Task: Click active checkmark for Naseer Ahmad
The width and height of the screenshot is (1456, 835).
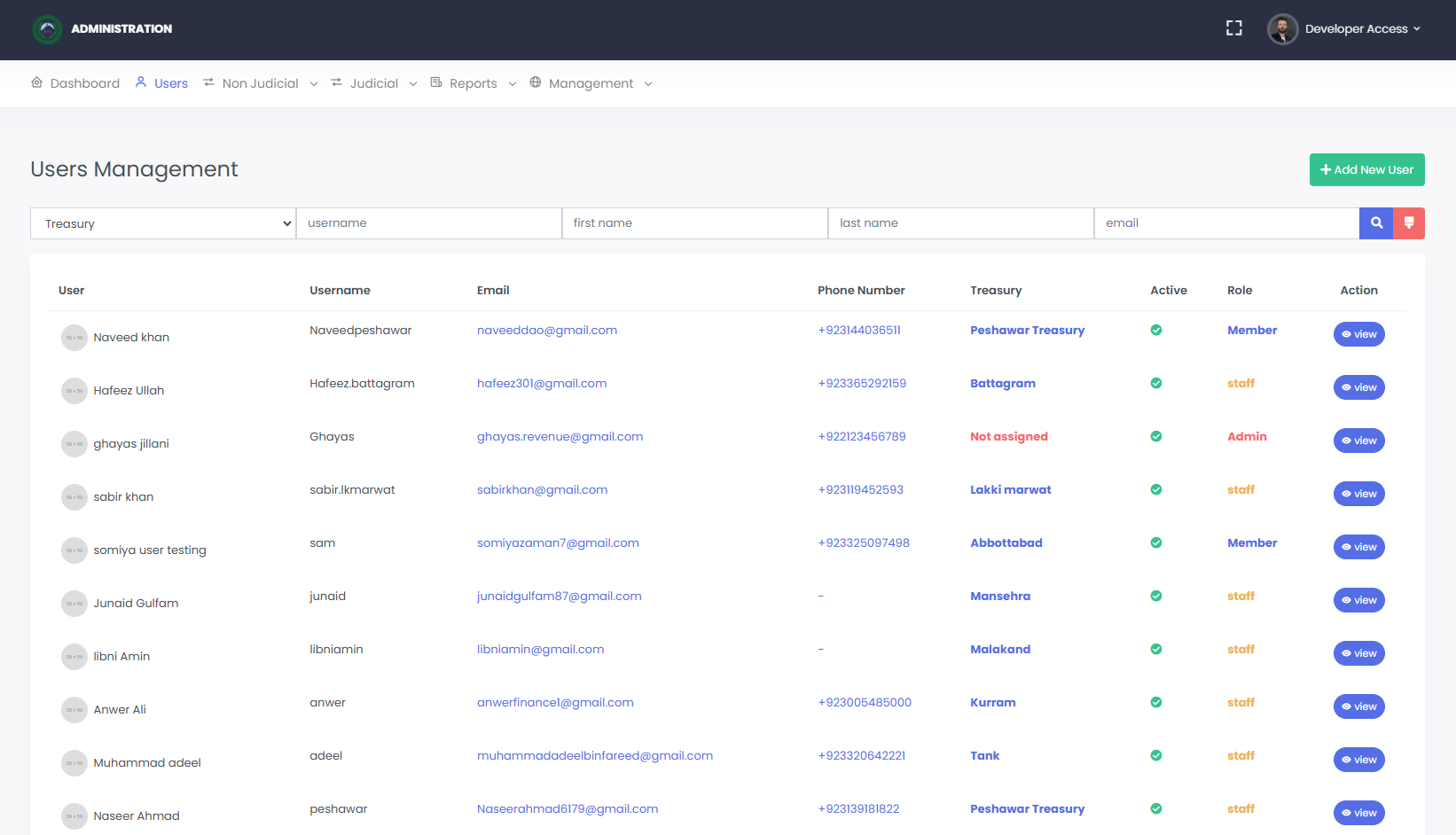Action: (x=1156, y=808)
